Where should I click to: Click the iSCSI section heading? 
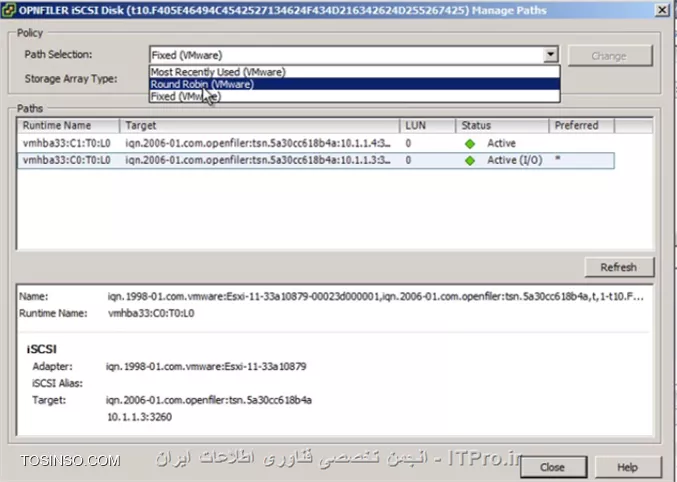41,349
